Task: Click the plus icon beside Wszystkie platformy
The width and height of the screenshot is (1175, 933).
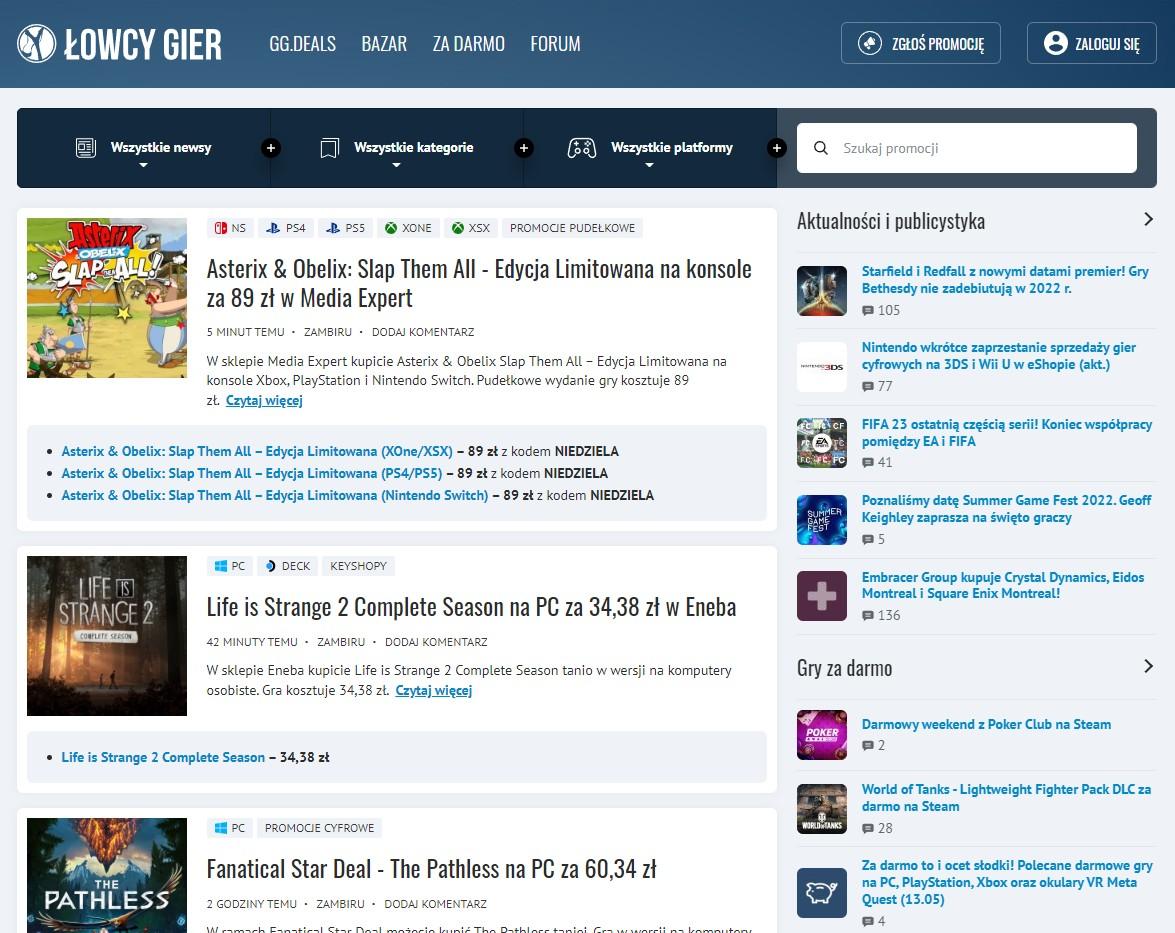Action: point(776,148)
